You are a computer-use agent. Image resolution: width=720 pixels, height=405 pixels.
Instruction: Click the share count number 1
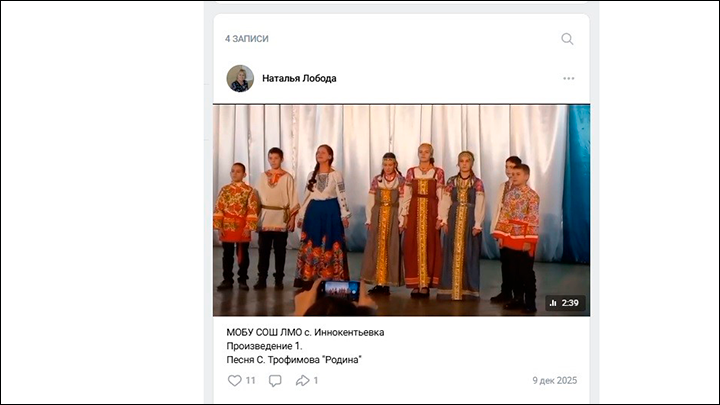pos(316,381)
